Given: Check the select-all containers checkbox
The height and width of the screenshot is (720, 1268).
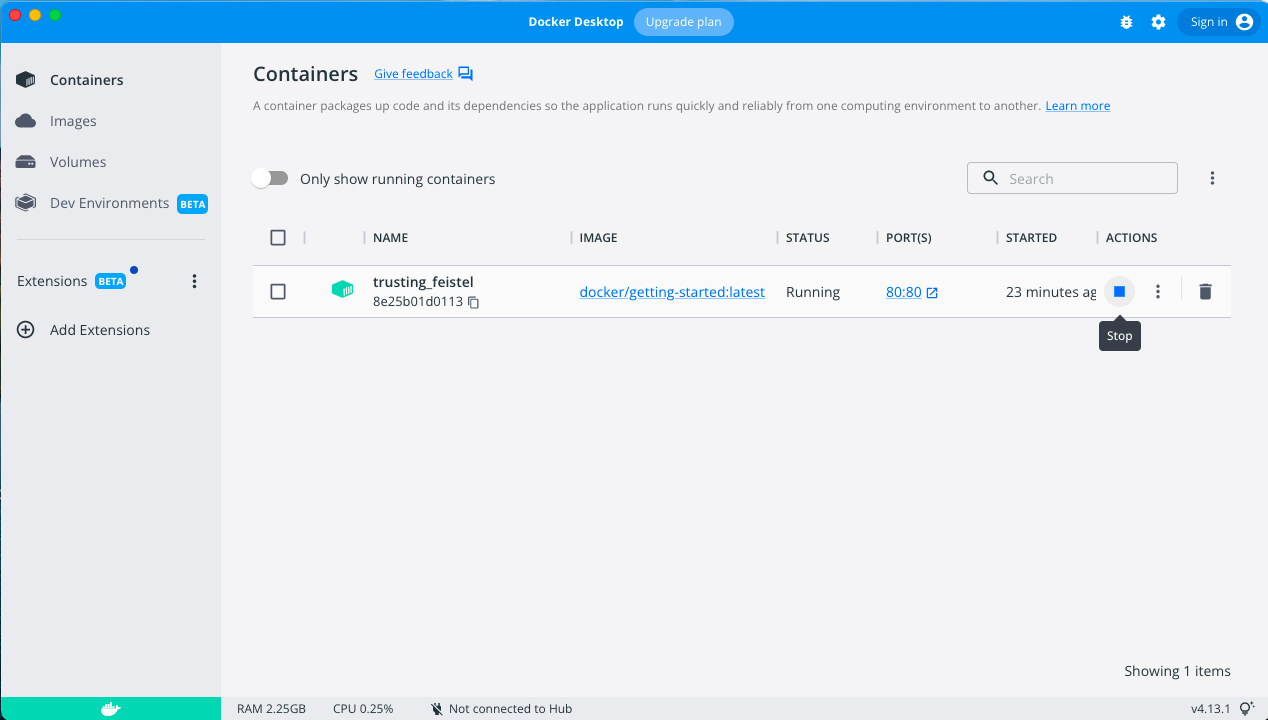Looking at the screenshot, I should 278,238.
